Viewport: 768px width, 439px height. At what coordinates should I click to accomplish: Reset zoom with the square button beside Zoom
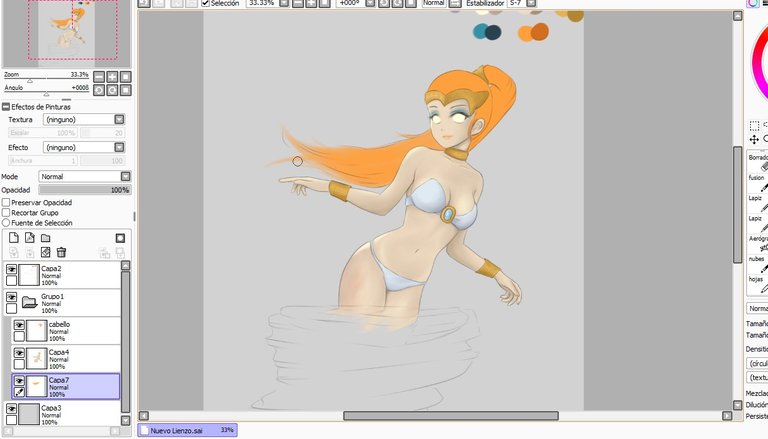(125, 77)
